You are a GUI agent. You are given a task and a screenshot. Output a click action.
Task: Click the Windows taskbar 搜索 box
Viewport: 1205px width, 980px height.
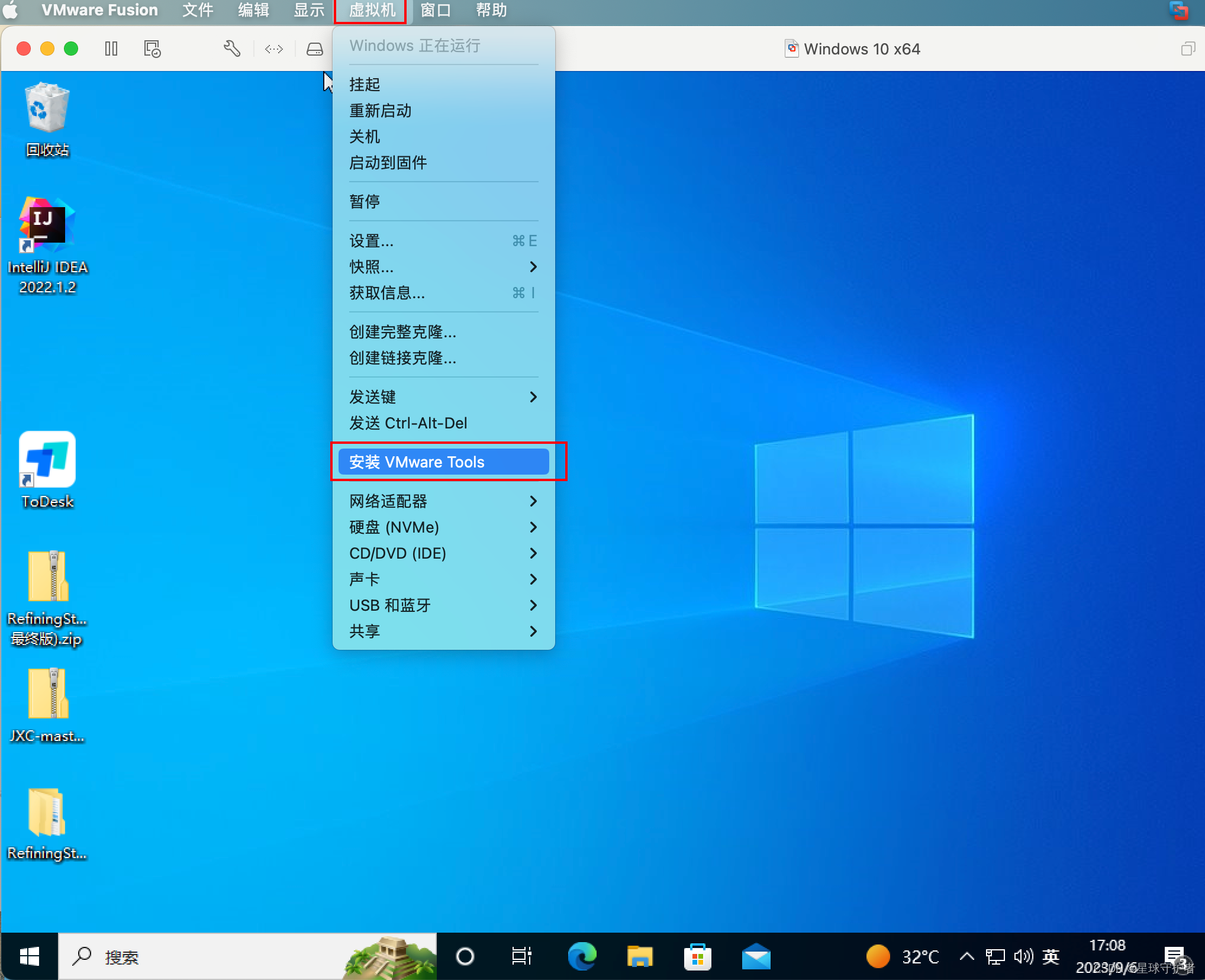click(247, 956)
